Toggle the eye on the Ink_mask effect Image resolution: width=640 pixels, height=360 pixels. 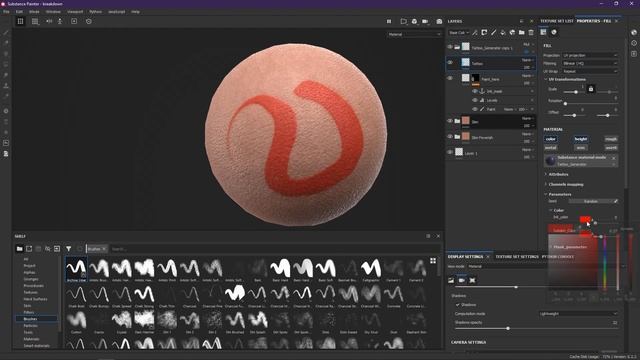475,91
